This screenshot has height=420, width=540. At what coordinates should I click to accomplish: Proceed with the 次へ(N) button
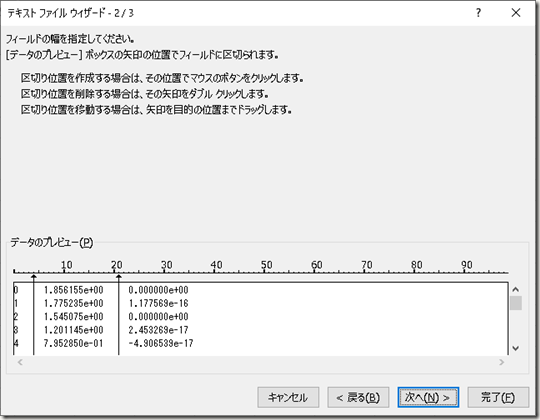coord(428,397)
